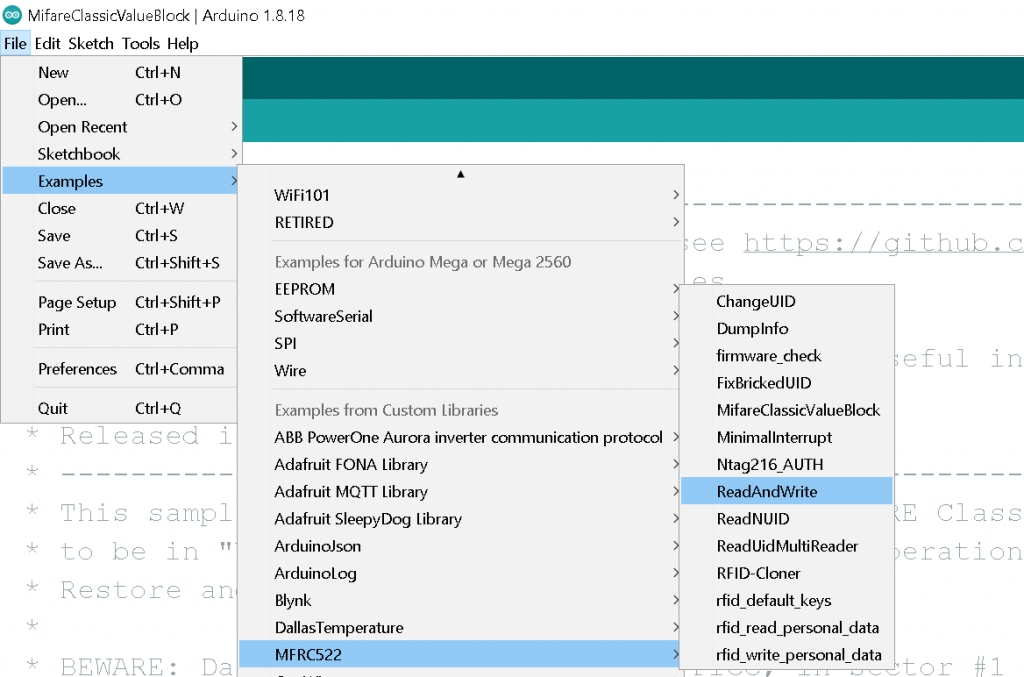The height and width of the screenshot is (677, 1024).
Task: Click Quit in the File menu
Action: pos(53,408)
